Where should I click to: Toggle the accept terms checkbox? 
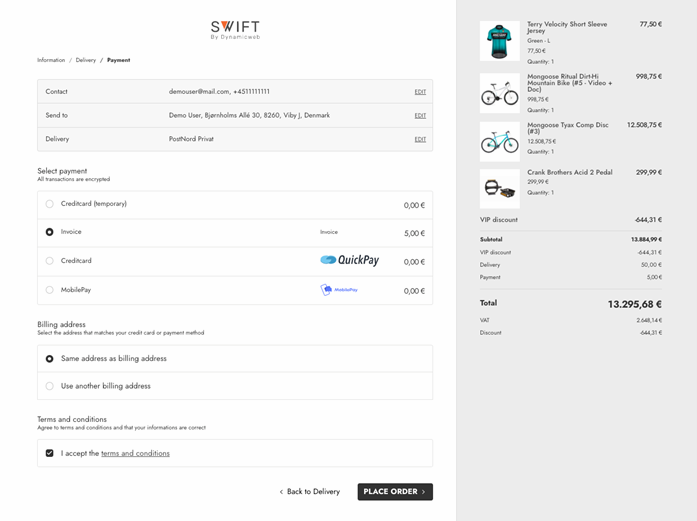[50, 453]
